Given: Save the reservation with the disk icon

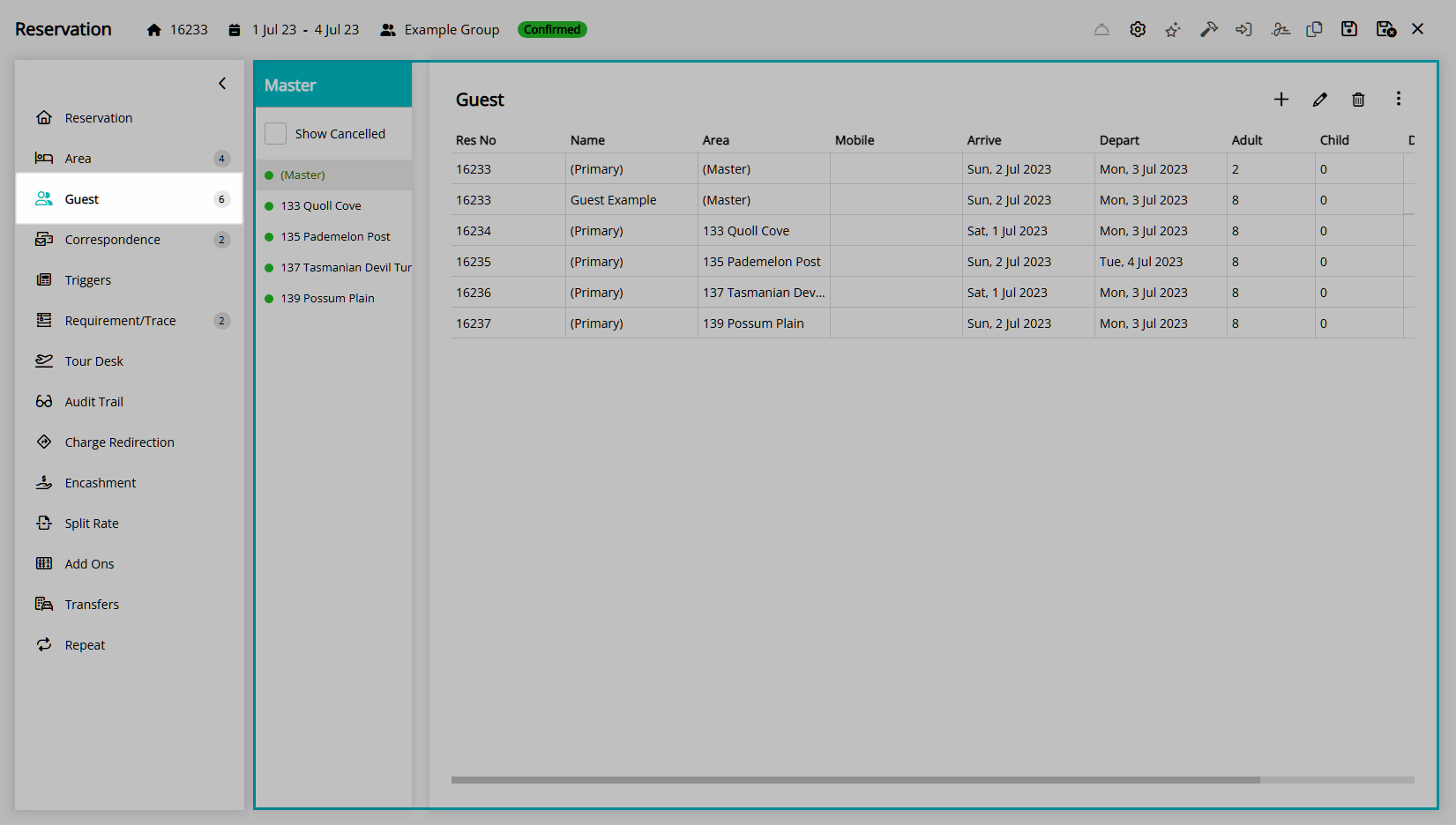Looking at the screenshot, I should (x=1349, y=29).
